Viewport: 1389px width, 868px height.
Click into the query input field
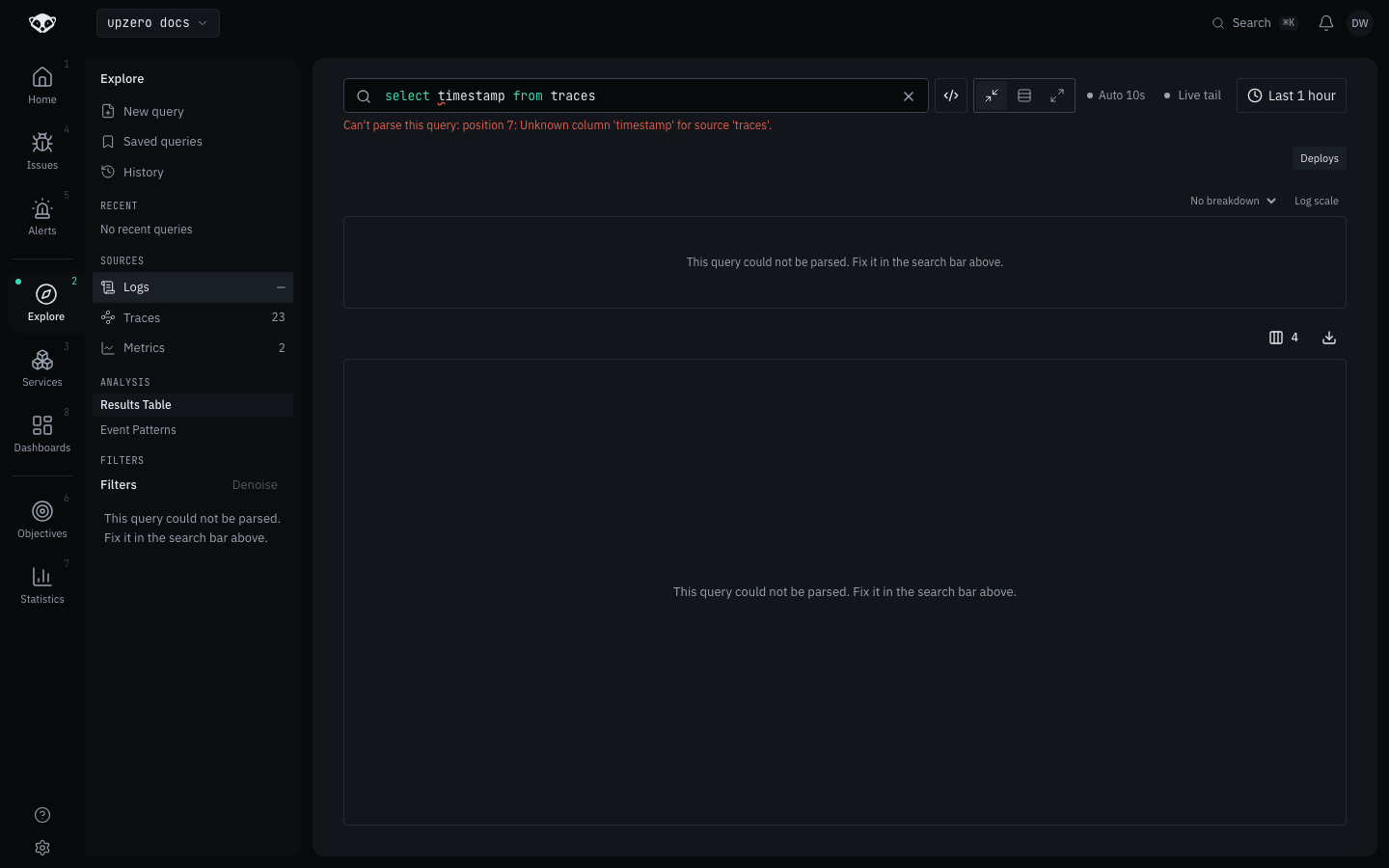pyautogui.click(x=636, y=95)
